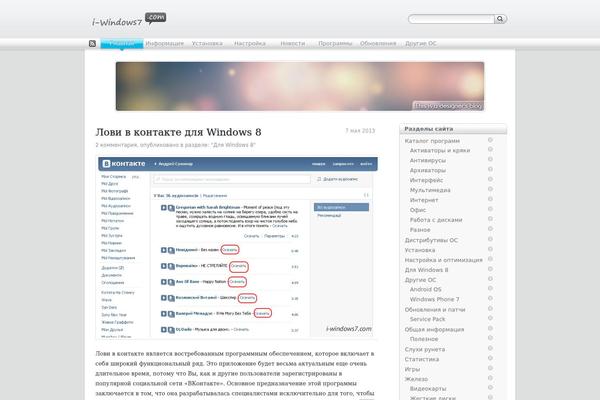Click the round icon beside Архиваторы

pyautogui.click(x=490, y=169)
